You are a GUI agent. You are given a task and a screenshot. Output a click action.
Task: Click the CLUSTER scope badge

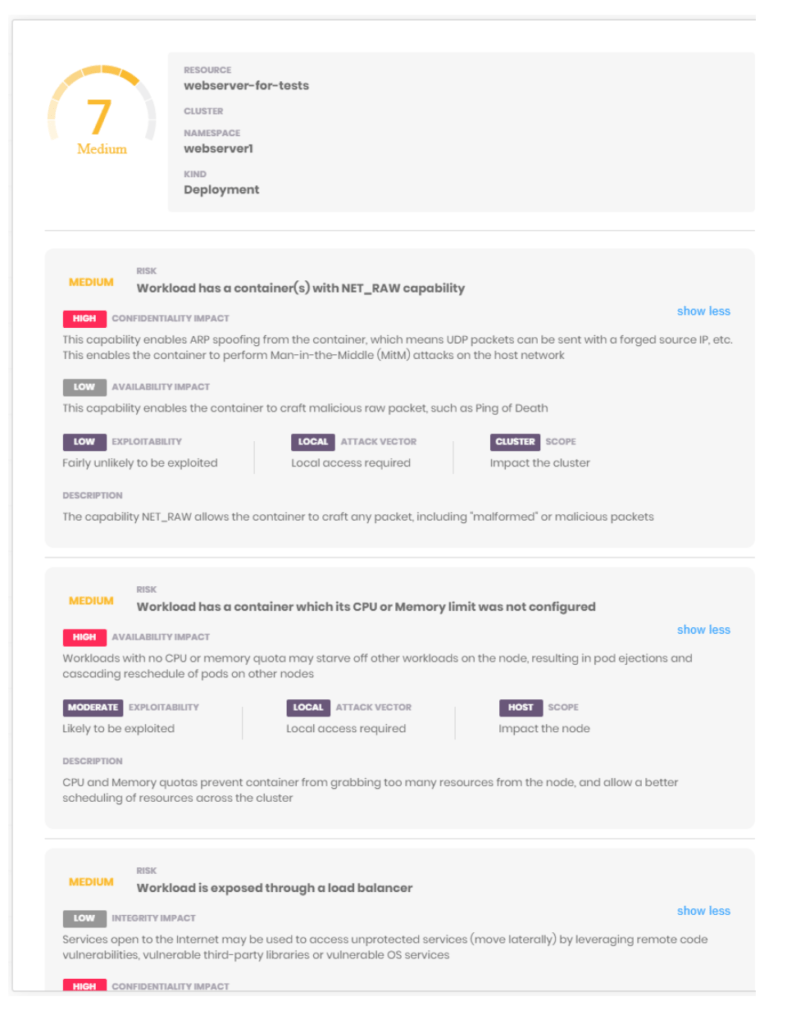pyautogui.click(x=515, y=441)
